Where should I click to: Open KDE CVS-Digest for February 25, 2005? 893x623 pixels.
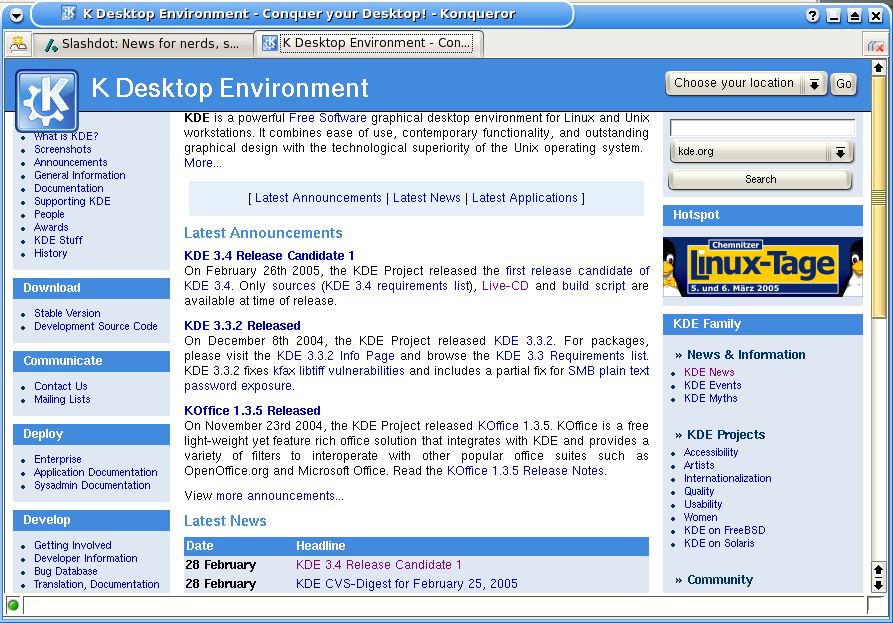click(407, 584)
